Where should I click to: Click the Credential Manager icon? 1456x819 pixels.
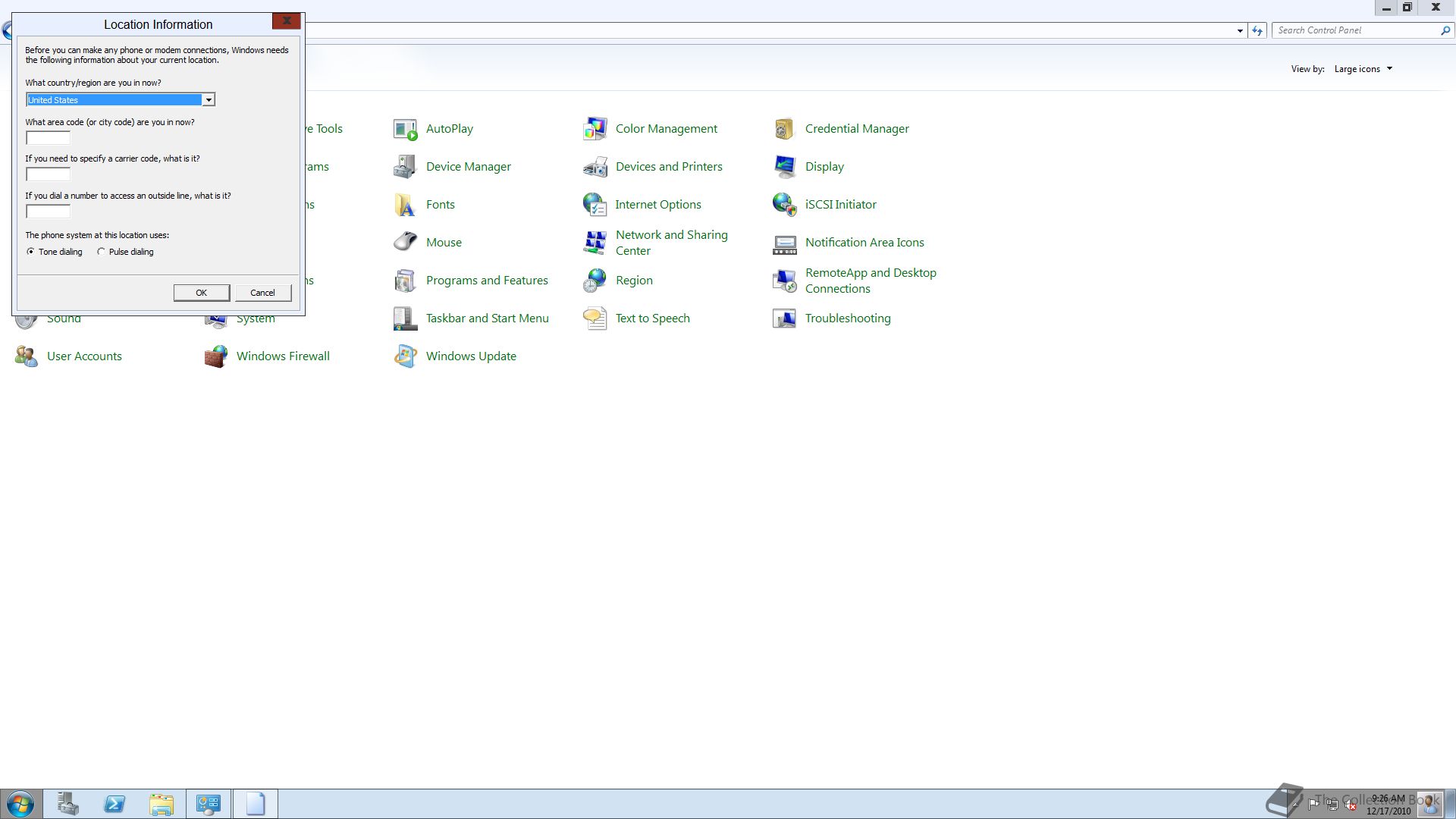click(x=784, y=129)
